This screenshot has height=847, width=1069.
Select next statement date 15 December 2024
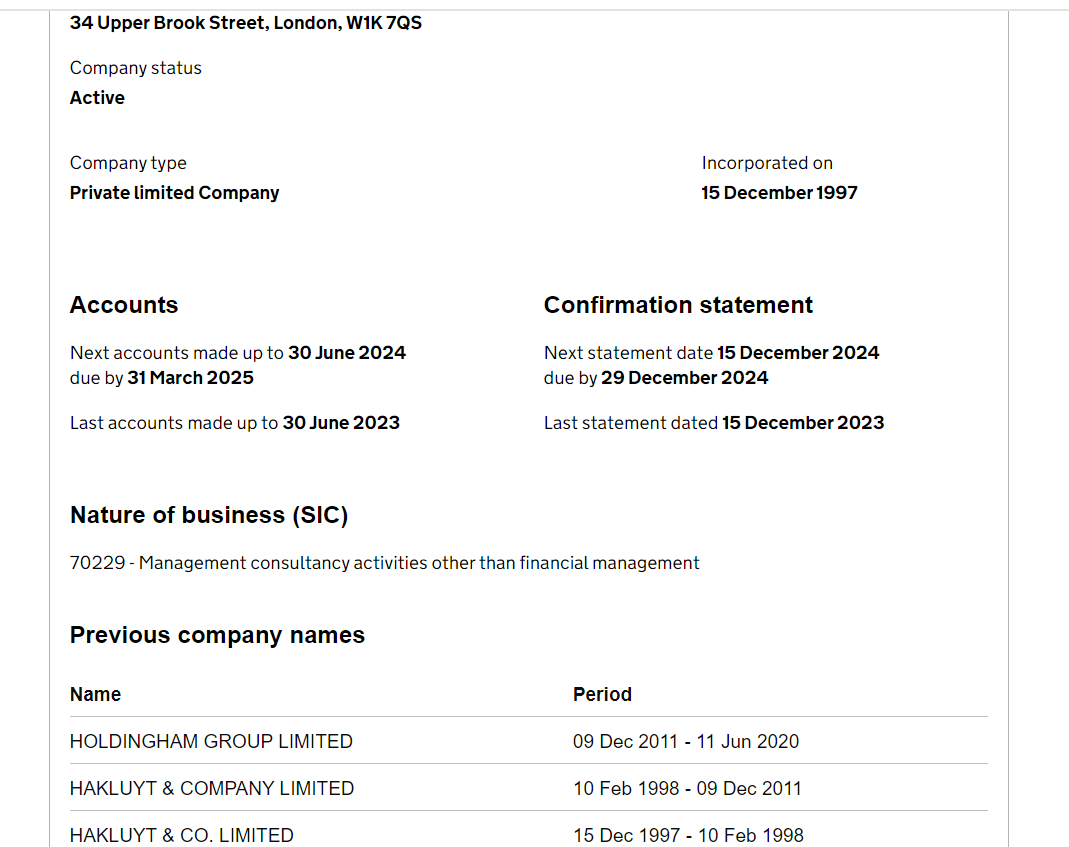click(x=798, y=353)
